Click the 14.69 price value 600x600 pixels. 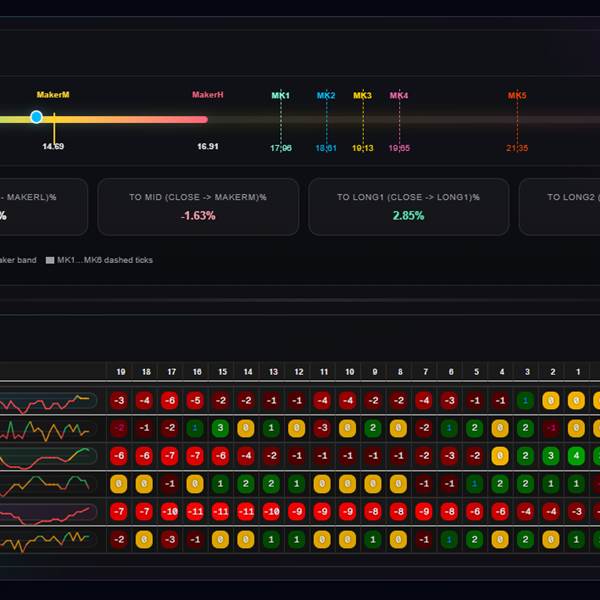53,146
